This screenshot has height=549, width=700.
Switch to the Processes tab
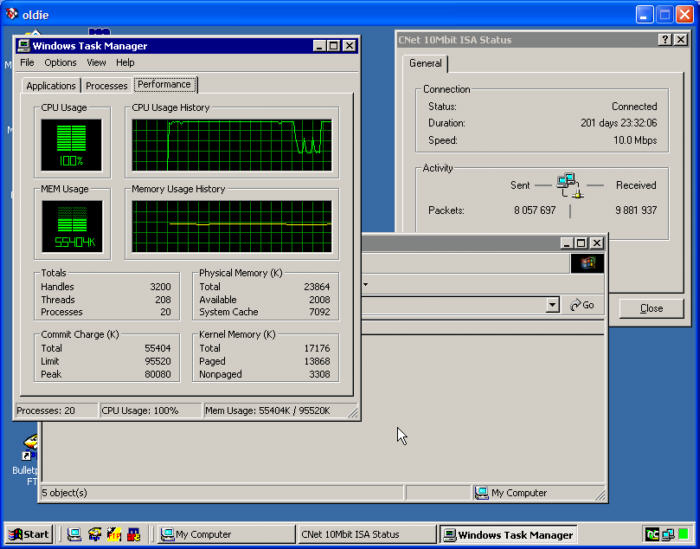click(106, 86)
